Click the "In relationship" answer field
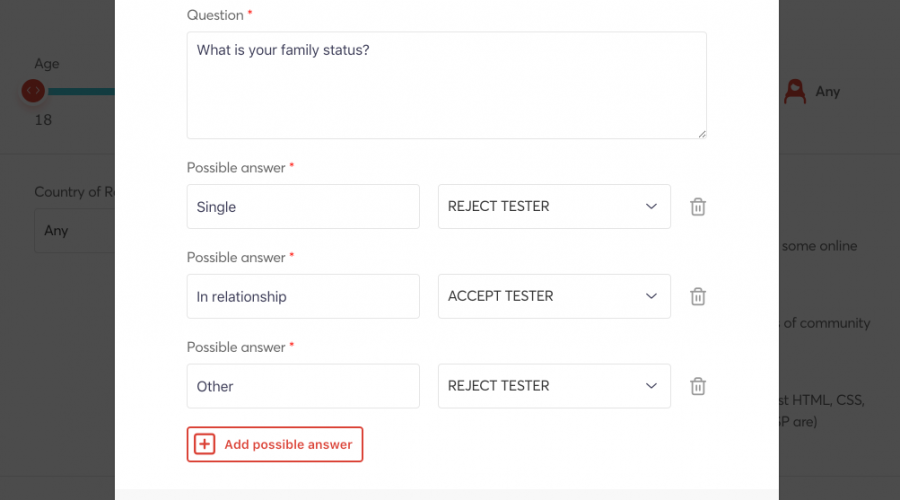Image resolution: width=900 pixels, height=500 pixels. point(303,297)
